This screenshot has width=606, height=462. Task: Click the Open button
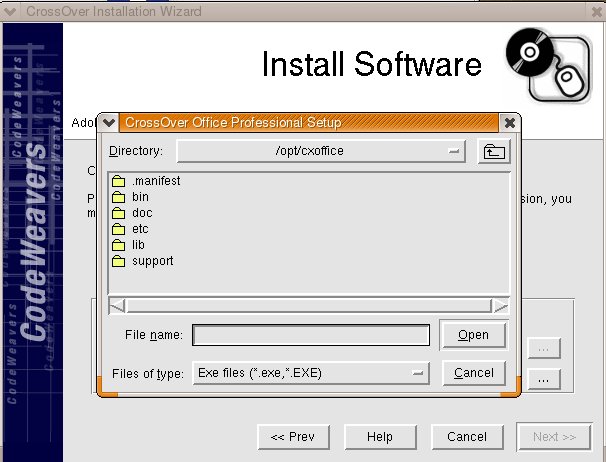click(x=473, y=334)
